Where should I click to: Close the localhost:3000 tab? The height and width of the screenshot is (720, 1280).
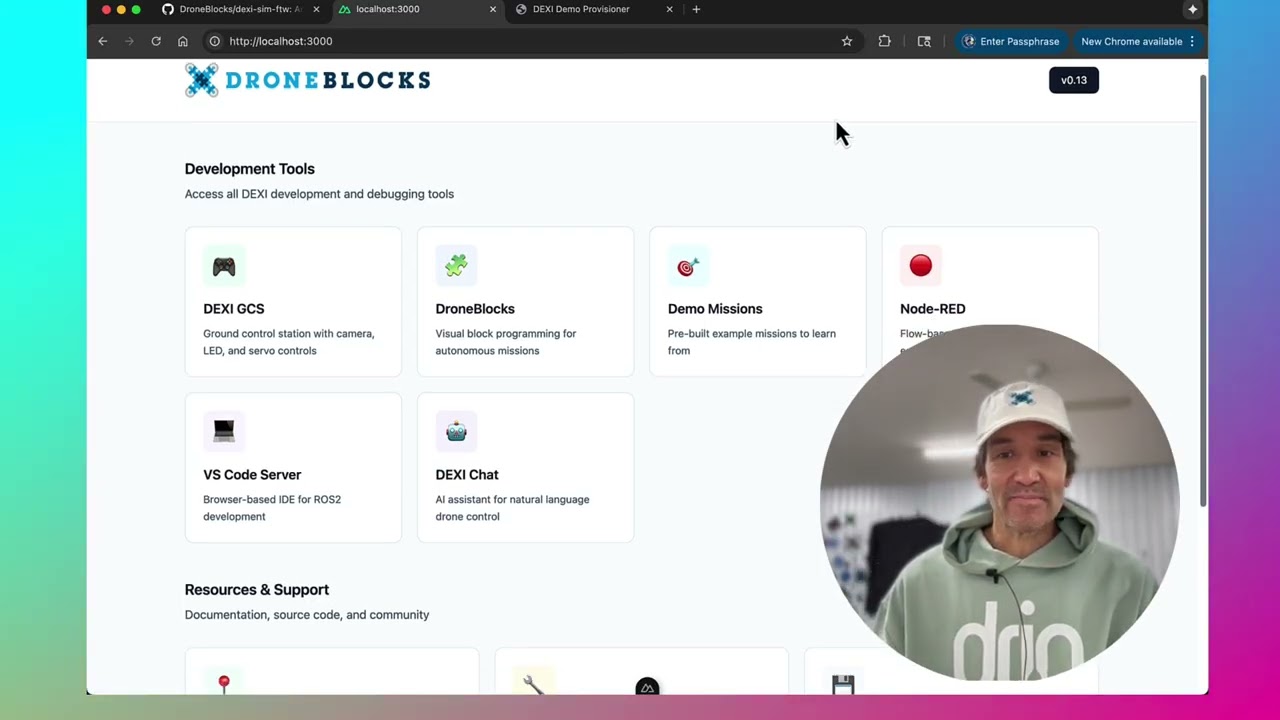coord(492,9)
